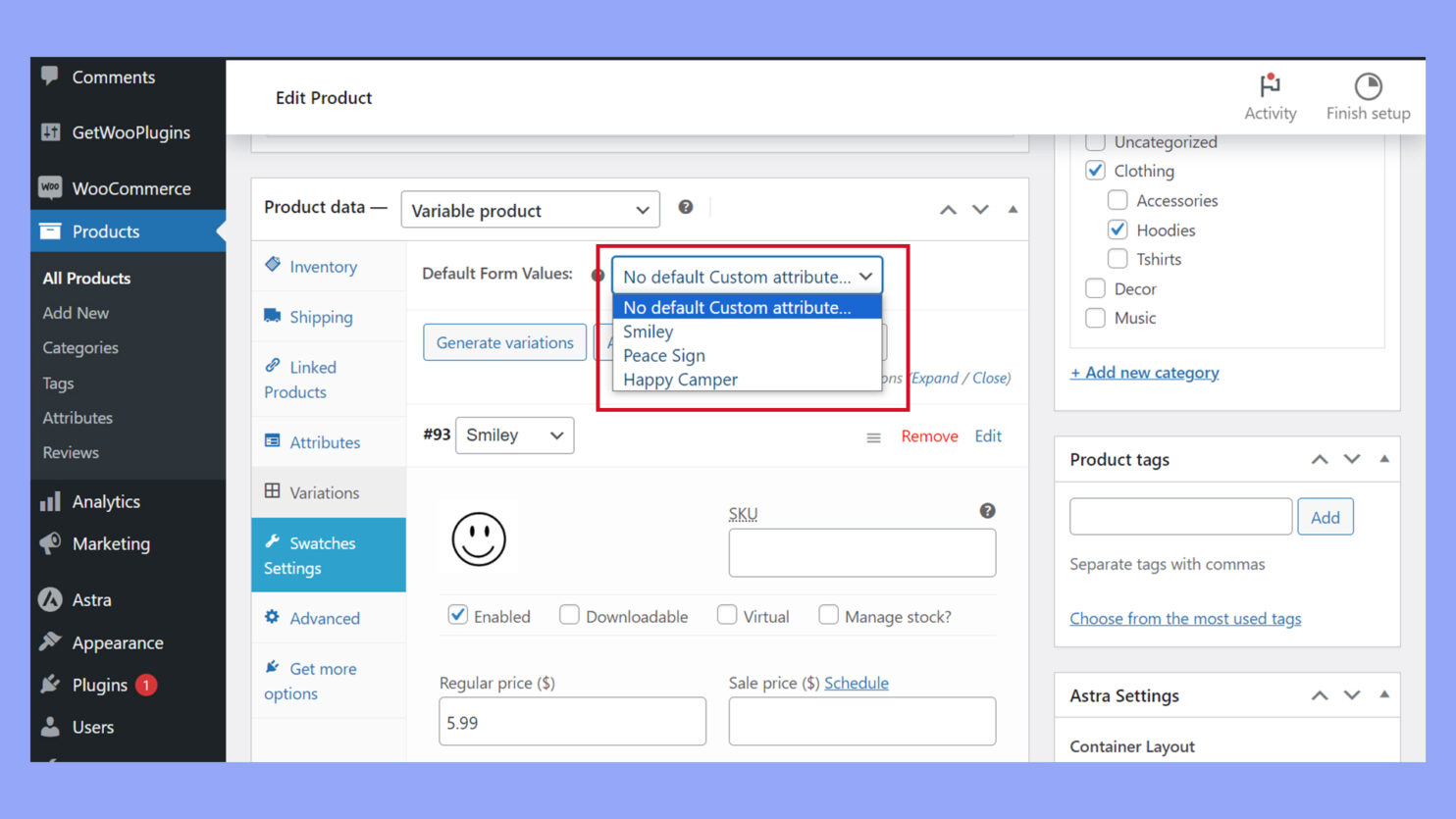This screenshot has width=1456, height=819.
Task: Click the Product data help question mark icon
Action: click(685, 207)
